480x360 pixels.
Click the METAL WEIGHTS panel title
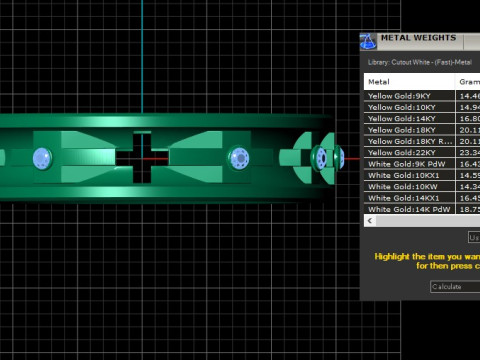418,38
